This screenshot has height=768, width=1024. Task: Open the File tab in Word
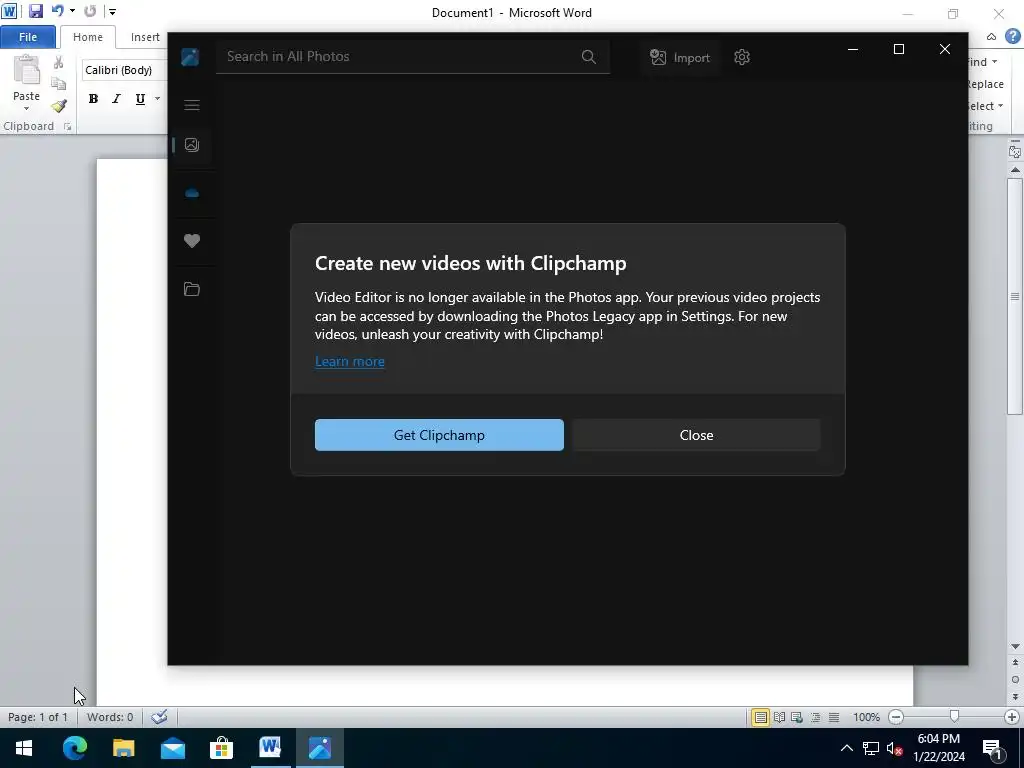[x=28, y=37]
